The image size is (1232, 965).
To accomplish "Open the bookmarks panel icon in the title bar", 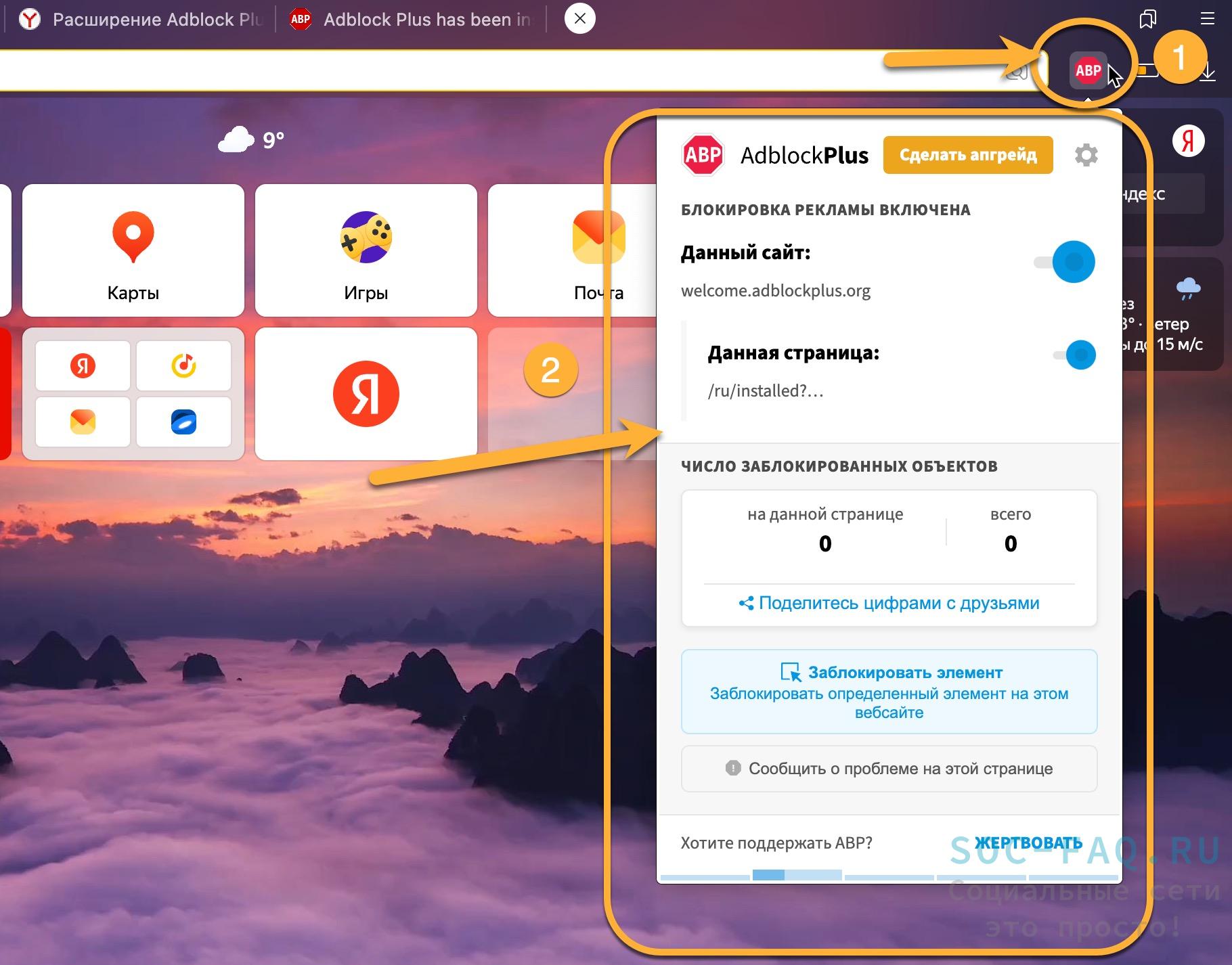I will pyautogui.click(x=1148, y=18).
